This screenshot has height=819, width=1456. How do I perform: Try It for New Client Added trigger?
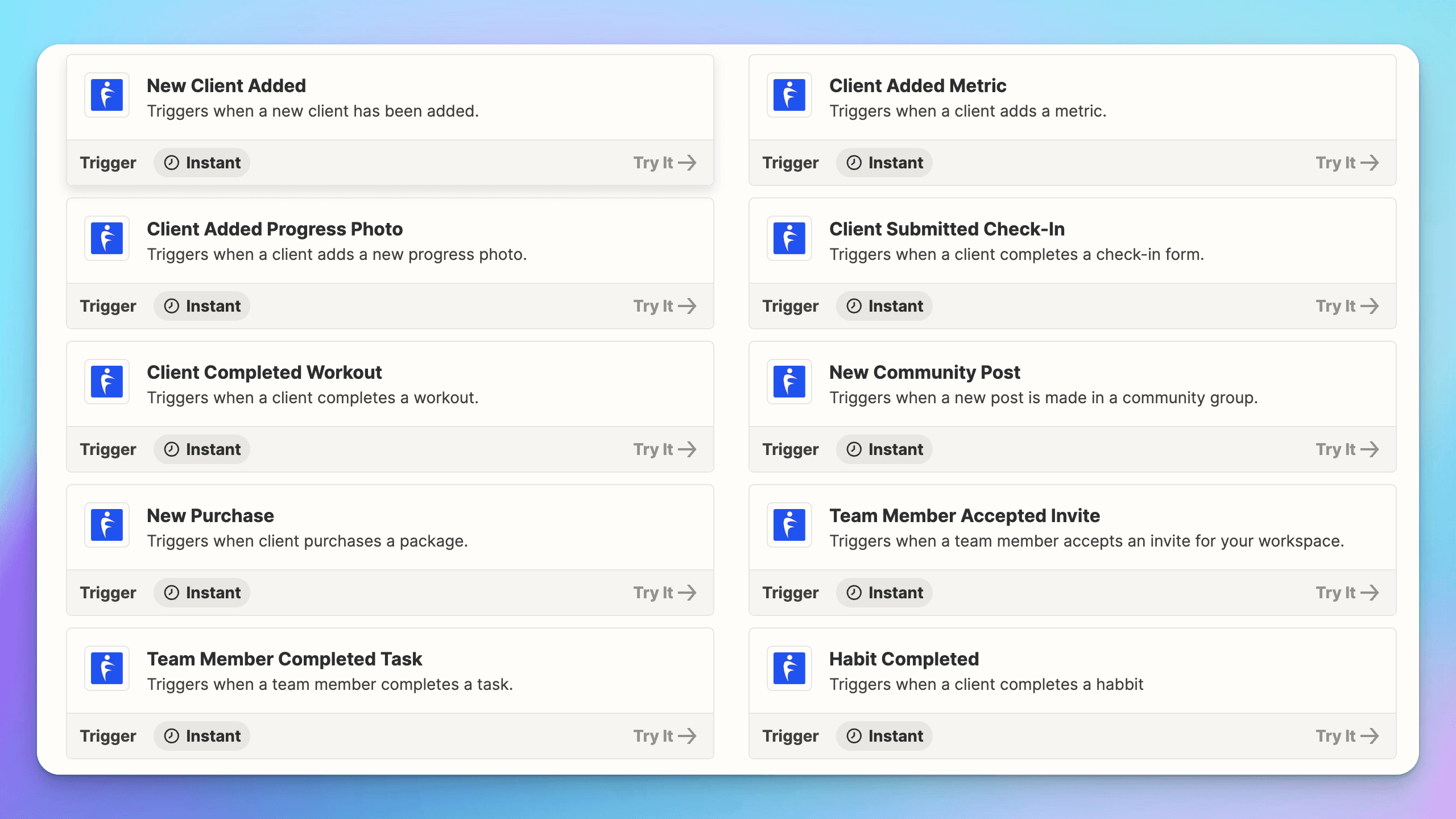[664, 162]
